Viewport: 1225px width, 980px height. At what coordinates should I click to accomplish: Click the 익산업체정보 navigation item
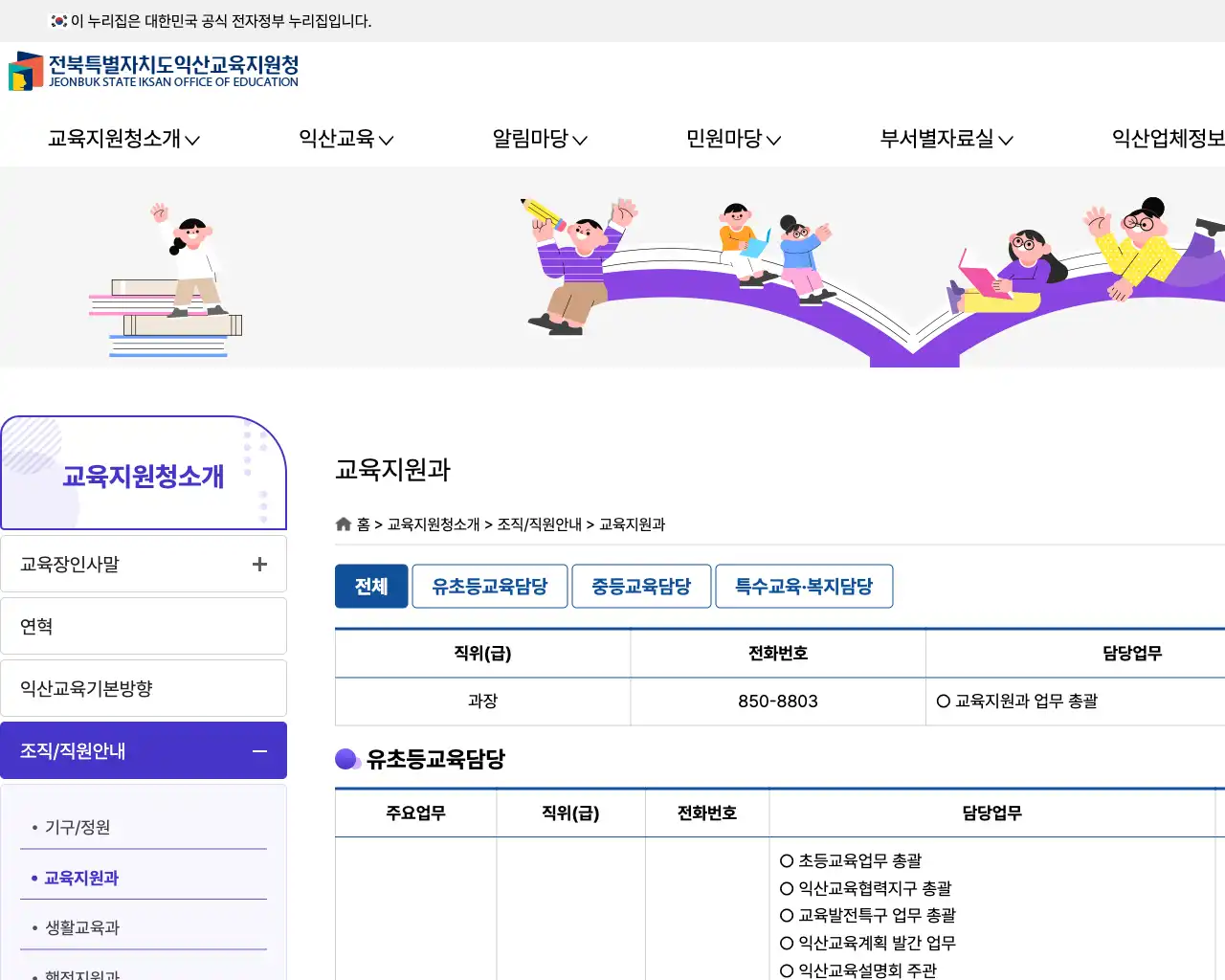1166,139
